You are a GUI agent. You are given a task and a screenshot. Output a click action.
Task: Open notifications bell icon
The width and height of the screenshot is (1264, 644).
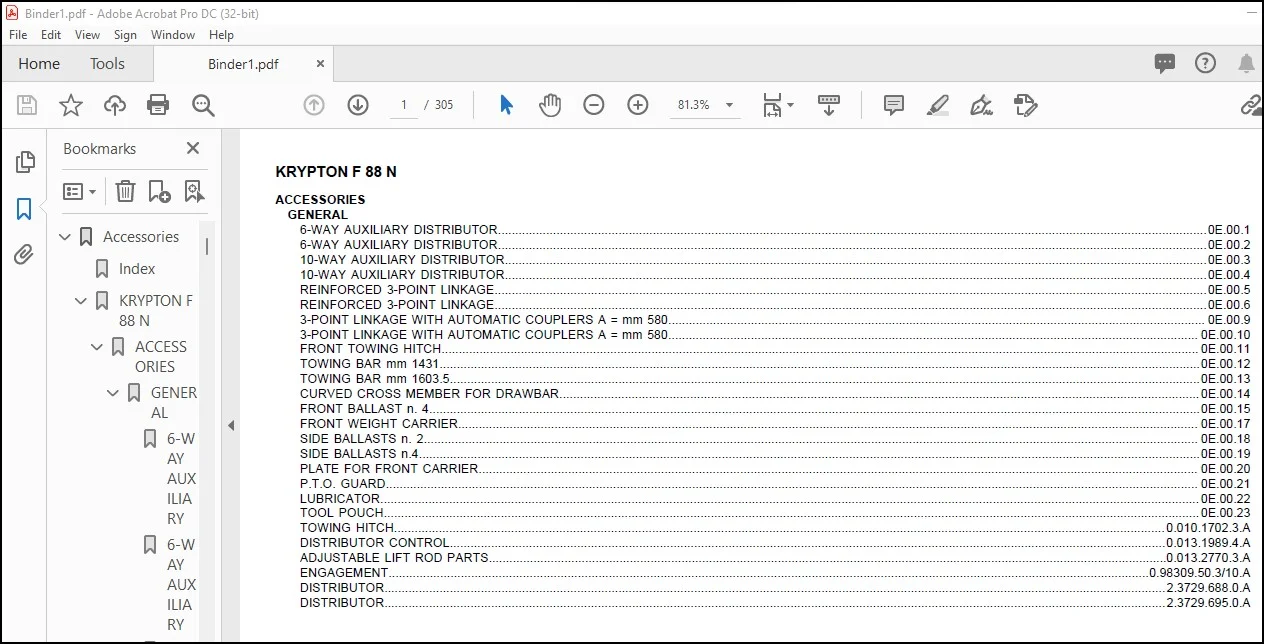click(x=1246, y=63)
